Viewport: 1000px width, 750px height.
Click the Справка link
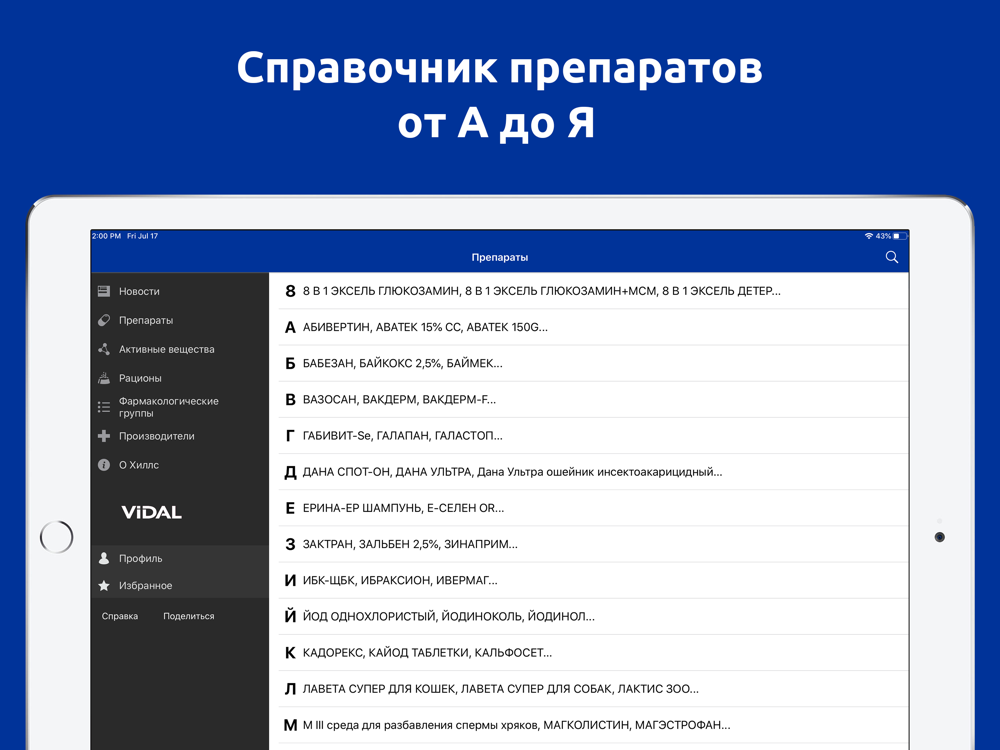(120, 616)
